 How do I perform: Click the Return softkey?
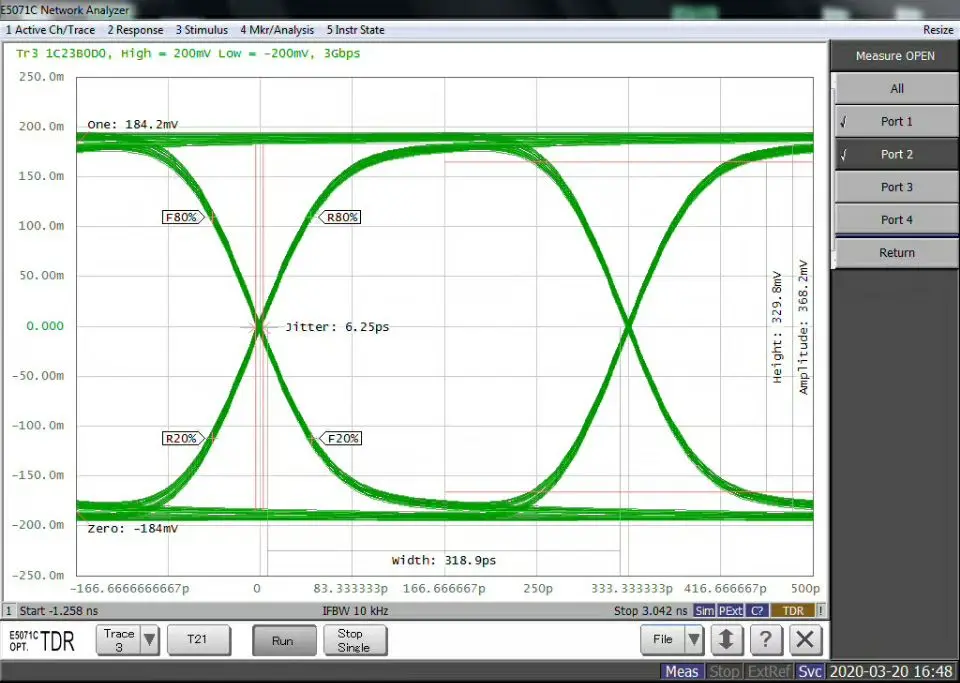tap(896, 253)
